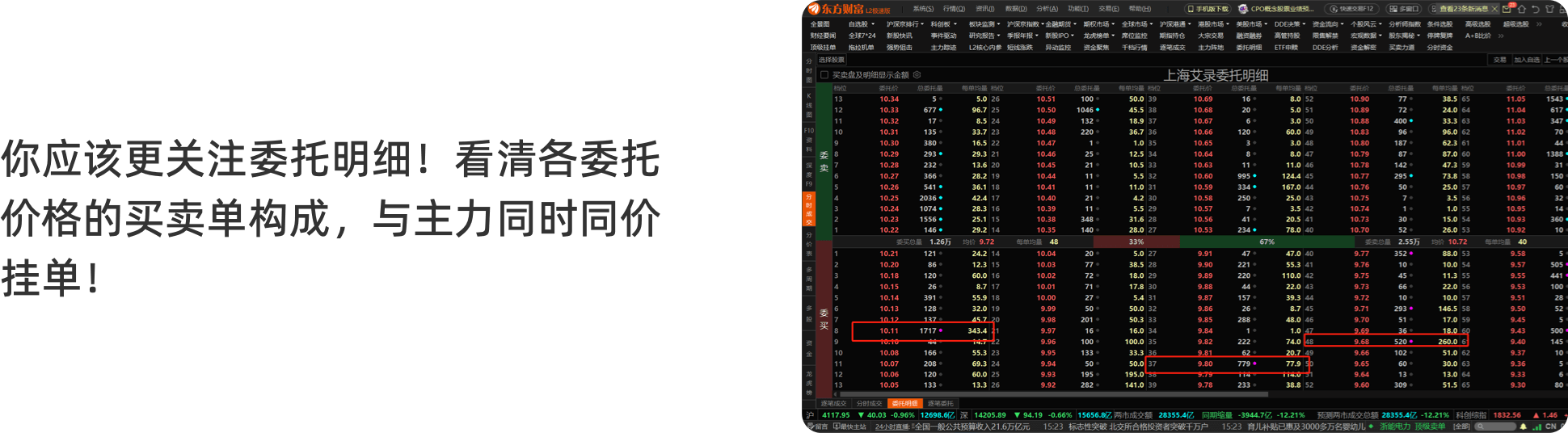Screen dimensions: 1568x433
Task: Click the settings gear beside 买卖盘及明细显示金额
Action: (x=917, y=75)
